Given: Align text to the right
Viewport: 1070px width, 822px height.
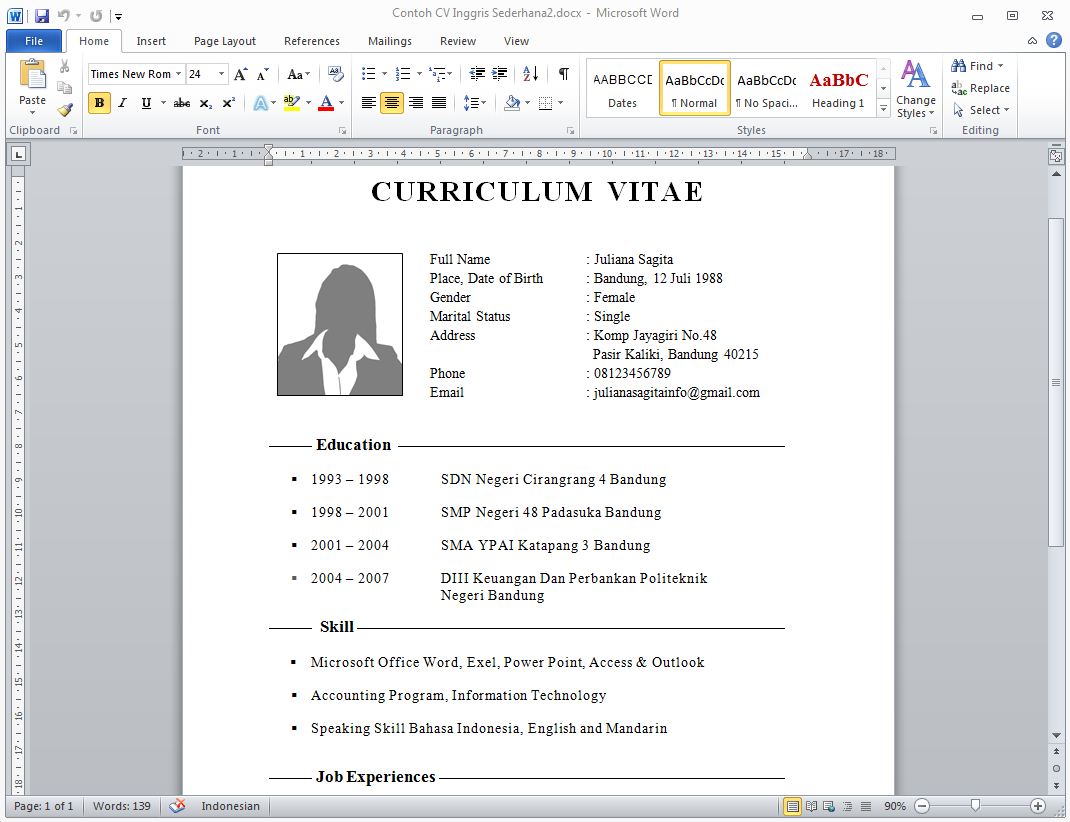Looking at the screenshot, I should 416,103.
